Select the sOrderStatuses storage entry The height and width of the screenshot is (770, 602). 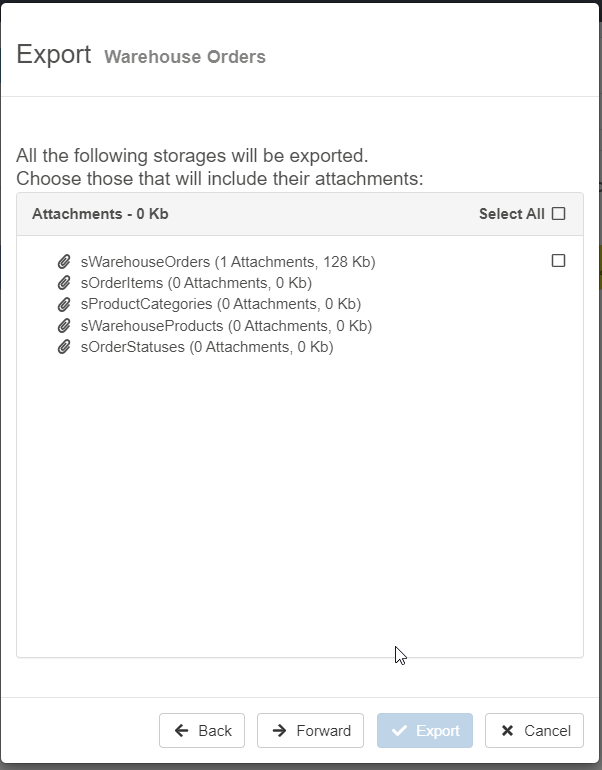point(206,347)
